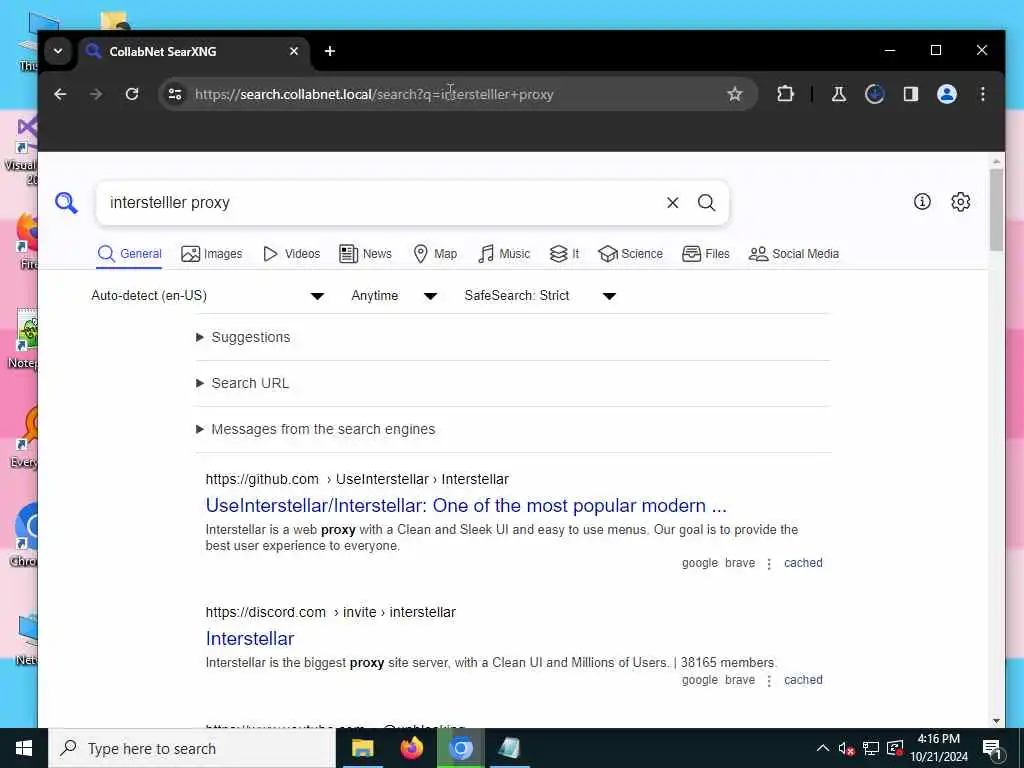Open cached version of Discord result
This screenshot has height=768, width=1024.
pos(803,680)
